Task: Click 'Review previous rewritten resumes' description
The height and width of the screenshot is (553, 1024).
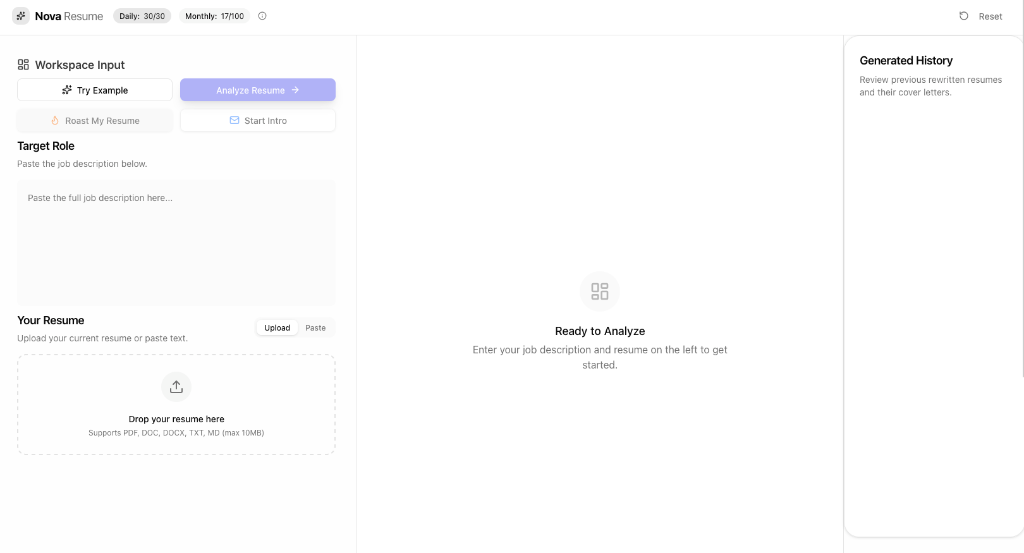Action: [931, 86]
